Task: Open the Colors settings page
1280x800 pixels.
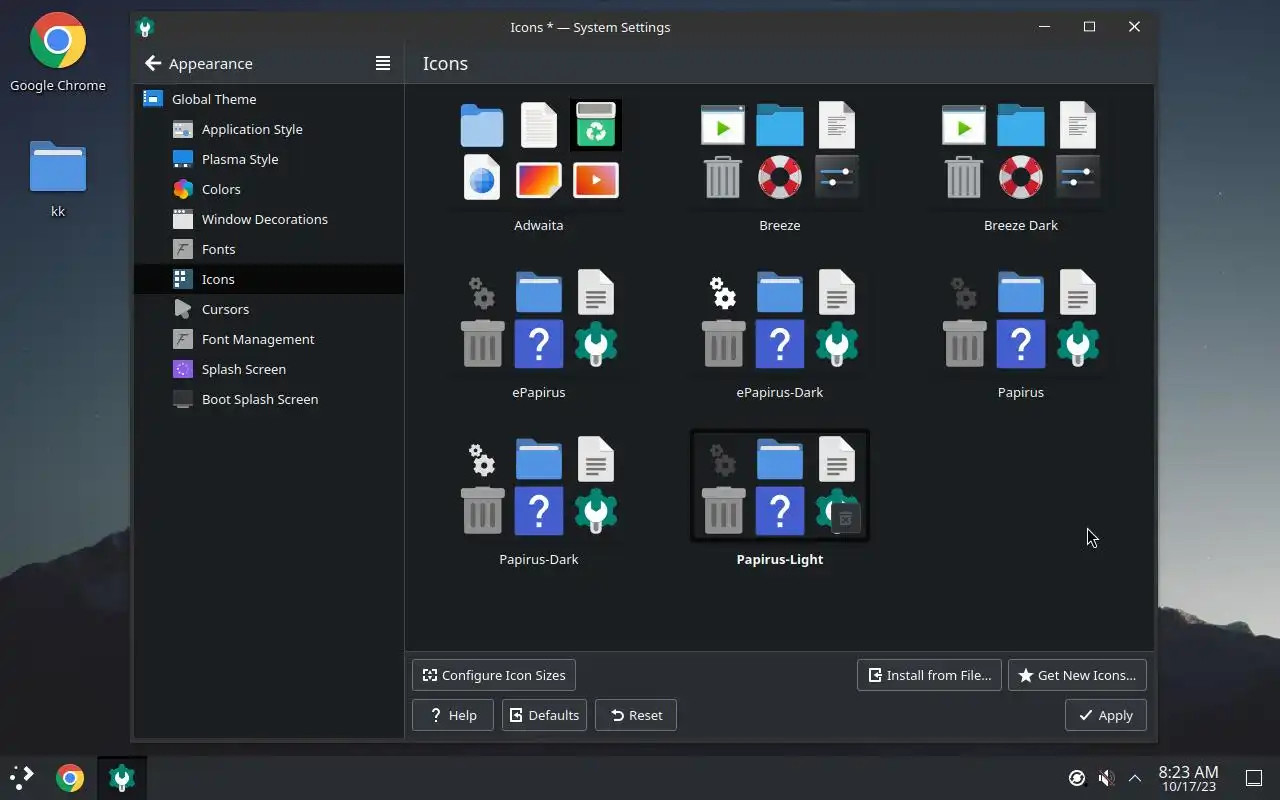Action: 269,189
